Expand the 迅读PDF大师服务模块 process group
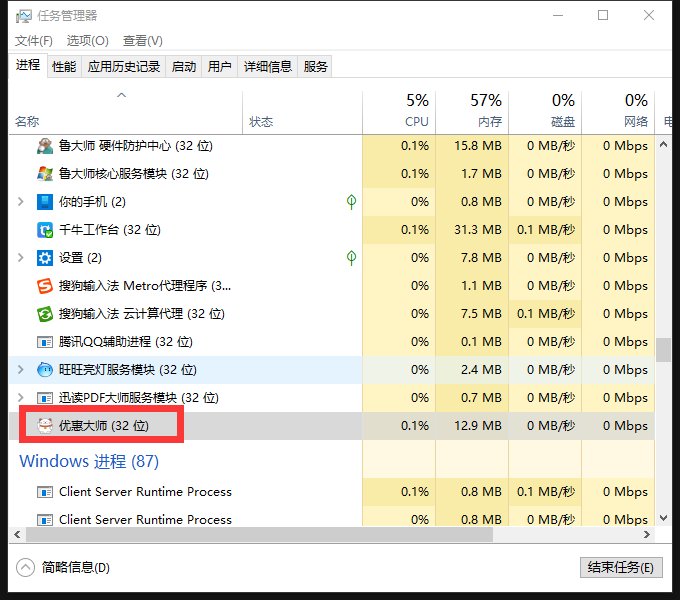This screenshot has height=600, width=680. tap(20, 398)
